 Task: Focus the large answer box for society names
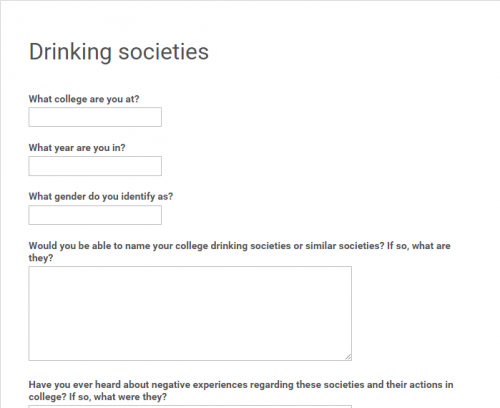[x=190, y=313]
